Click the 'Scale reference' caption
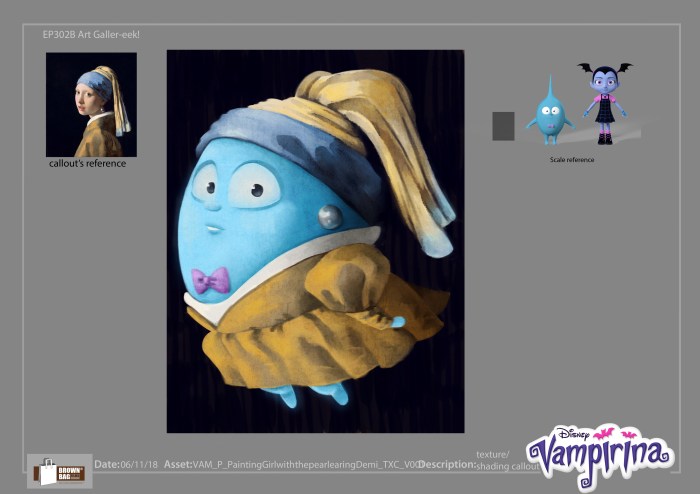This screenshot has height=494, width=700. click(573, 160)
